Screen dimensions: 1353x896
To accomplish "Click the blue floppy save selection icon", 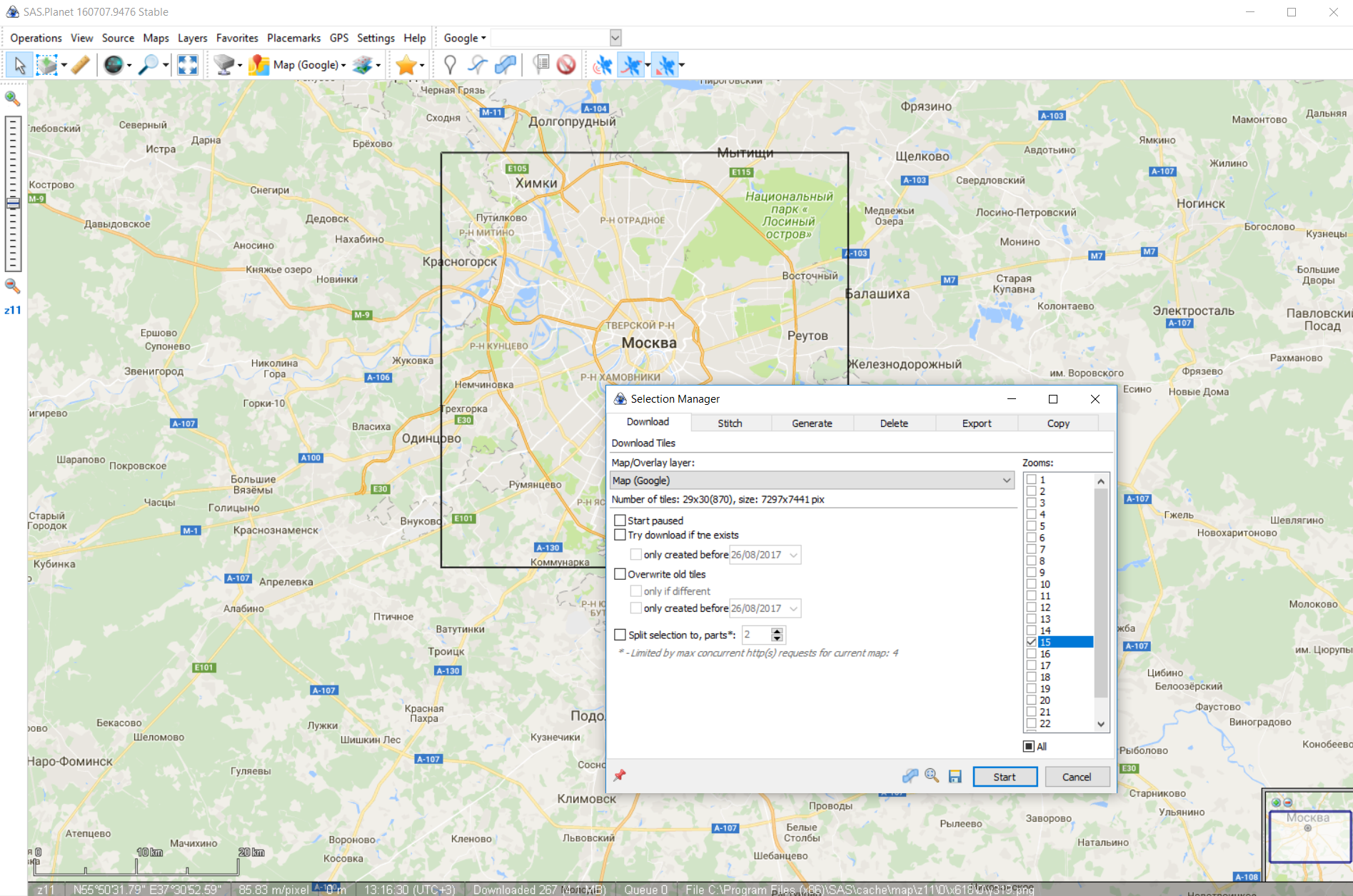I will click(x=955, y=776).
